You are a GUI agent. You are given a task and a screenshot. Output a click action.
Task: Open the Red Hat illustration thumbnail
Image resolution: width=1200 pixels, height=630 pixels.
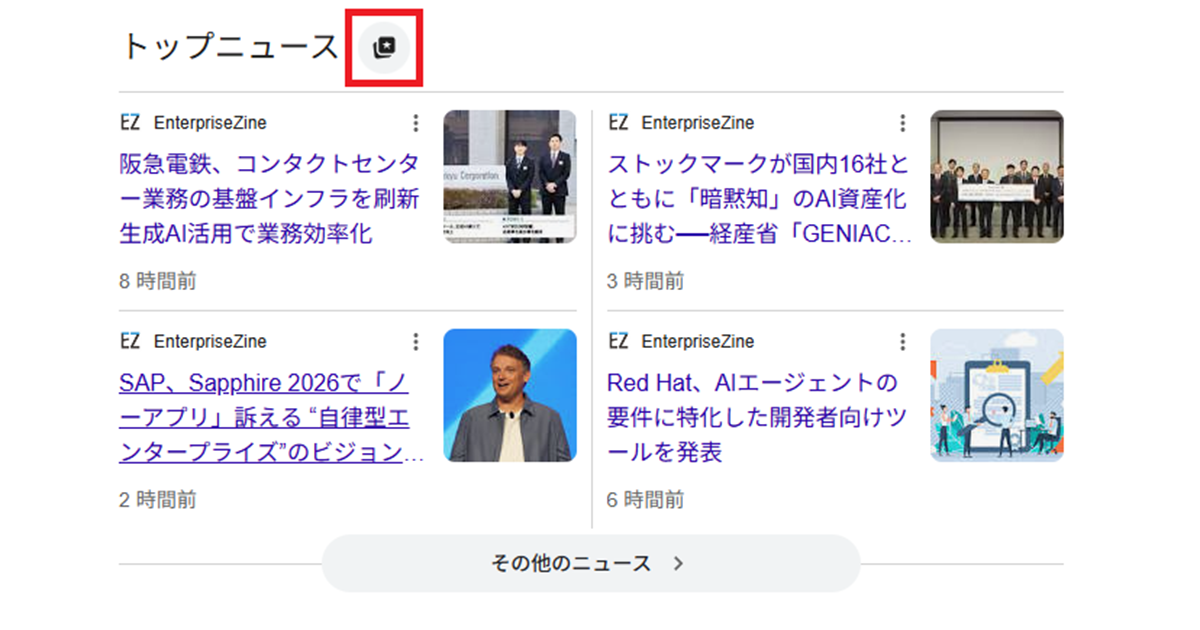pos(997,395)
